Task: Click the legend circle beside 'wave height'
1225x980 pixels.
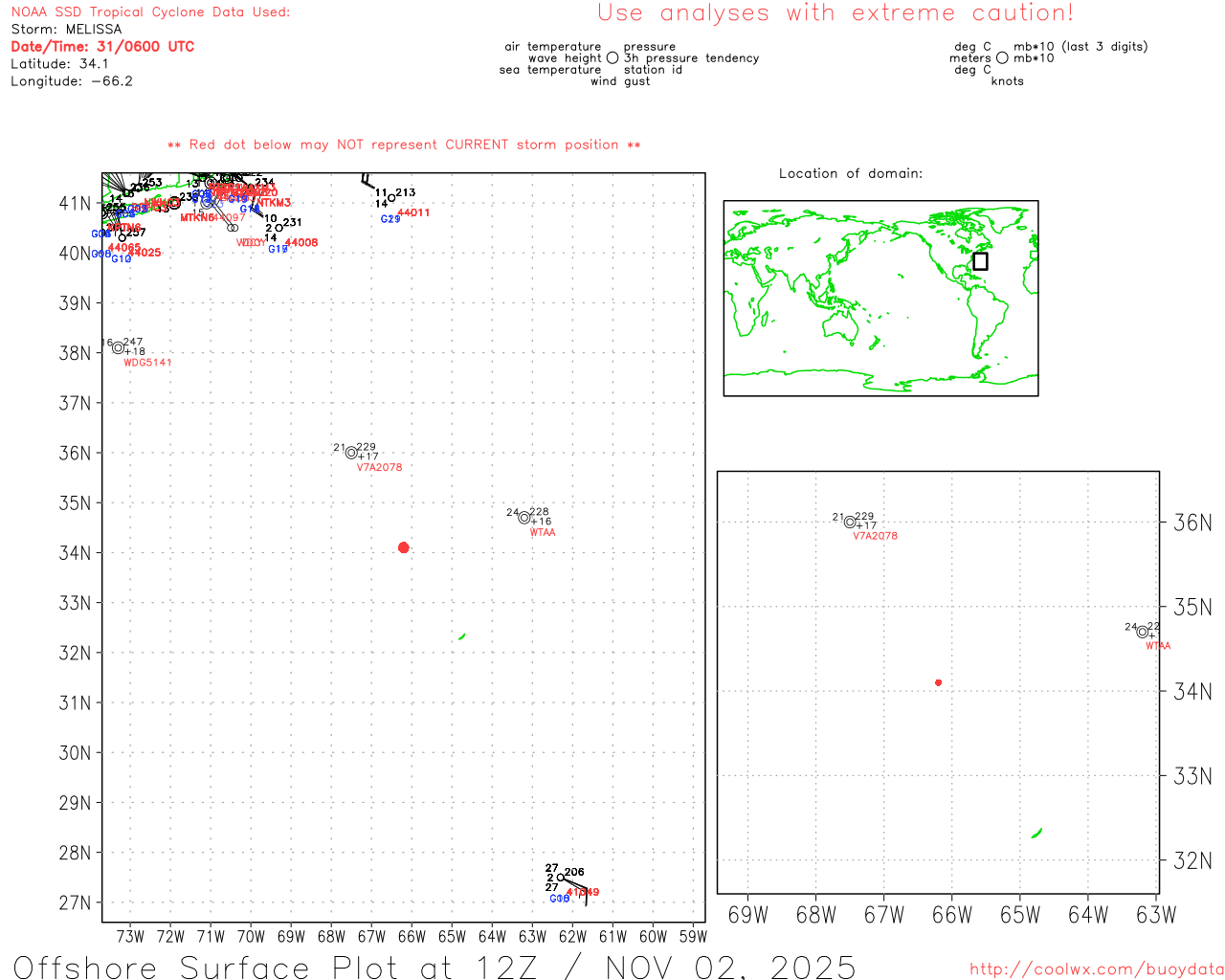Action: point(612,57)
